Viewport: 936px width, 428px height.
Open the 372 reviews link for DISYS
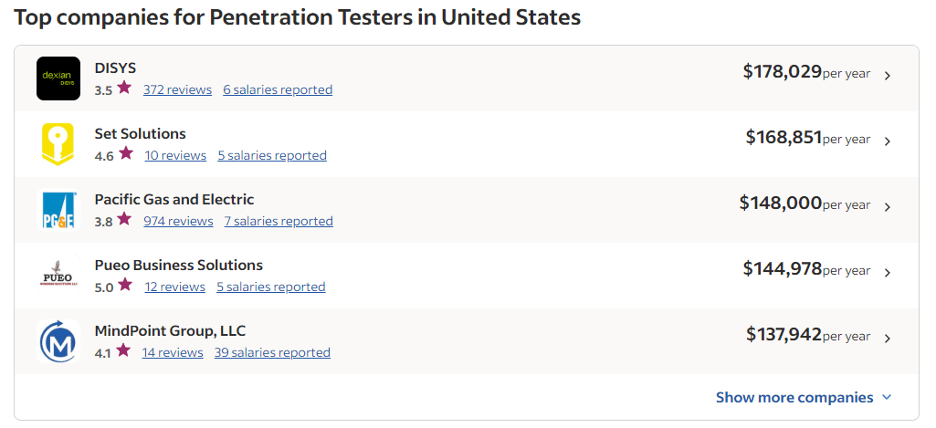(x=177, y=90)
